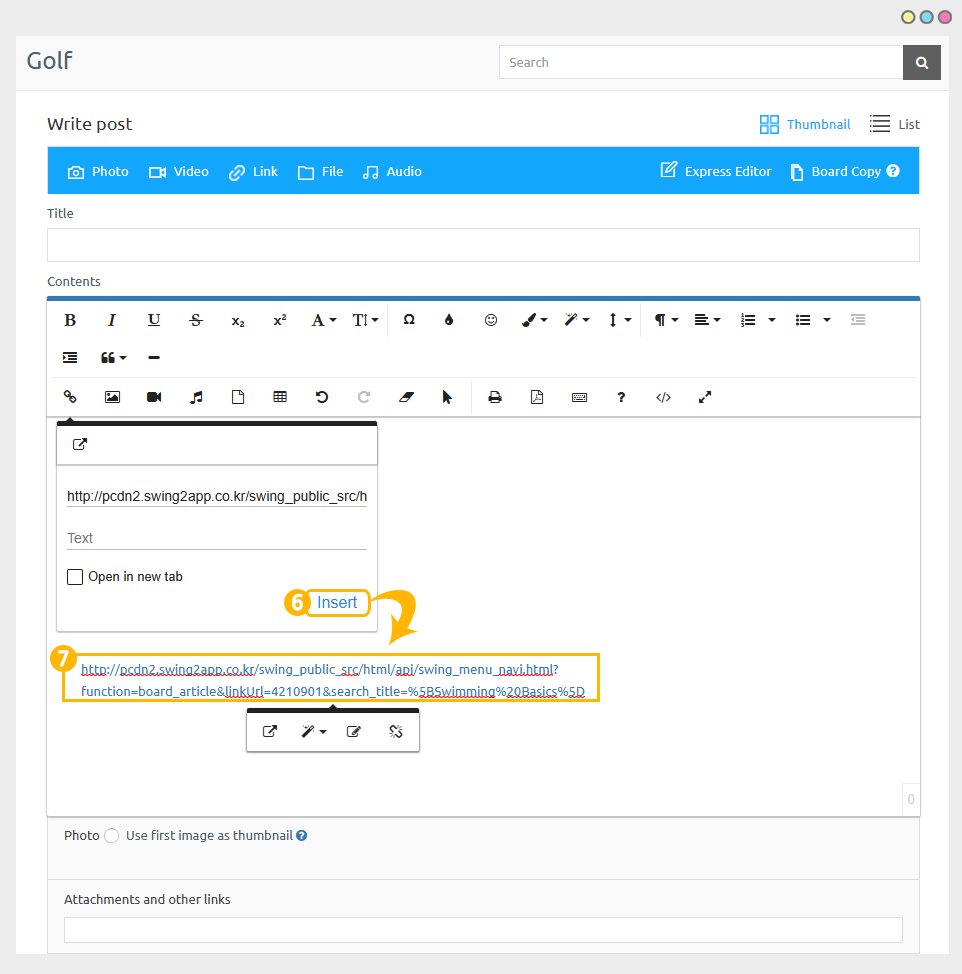The width and height of the screenshot is (962, 974).
Task: Insert special characters with omega icon
Action: tap(409, 319)
